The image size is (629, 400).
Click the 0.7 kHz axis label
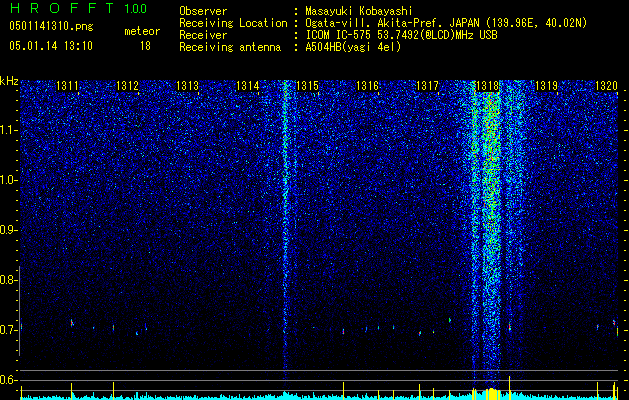9,330
